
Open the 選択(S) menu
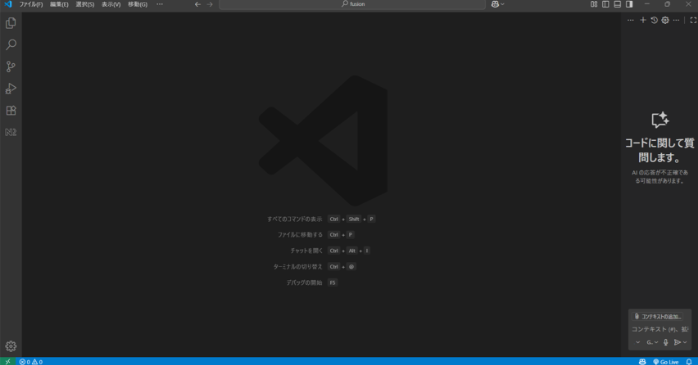[x=85, y=4]
